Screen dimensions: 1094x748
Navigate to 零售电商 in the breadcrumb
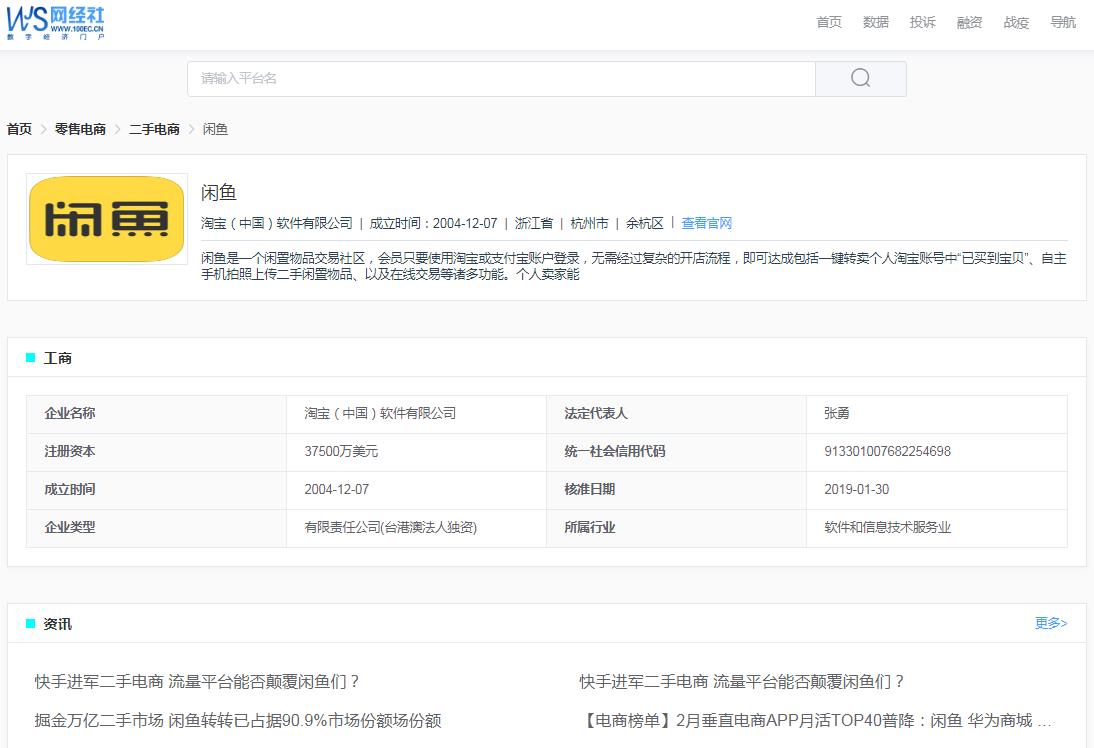point(80,129)
